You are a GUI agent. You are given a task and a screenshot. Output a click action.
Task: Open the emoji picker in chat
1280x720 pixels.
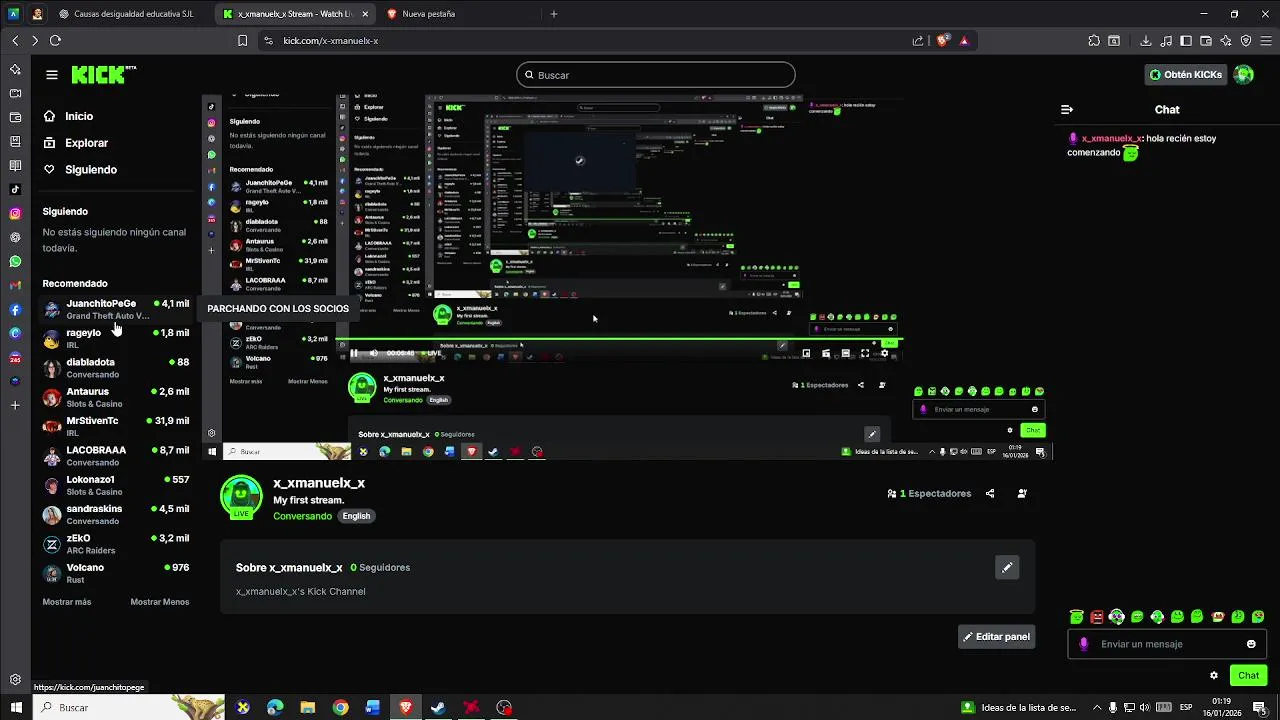(1251, 644)
